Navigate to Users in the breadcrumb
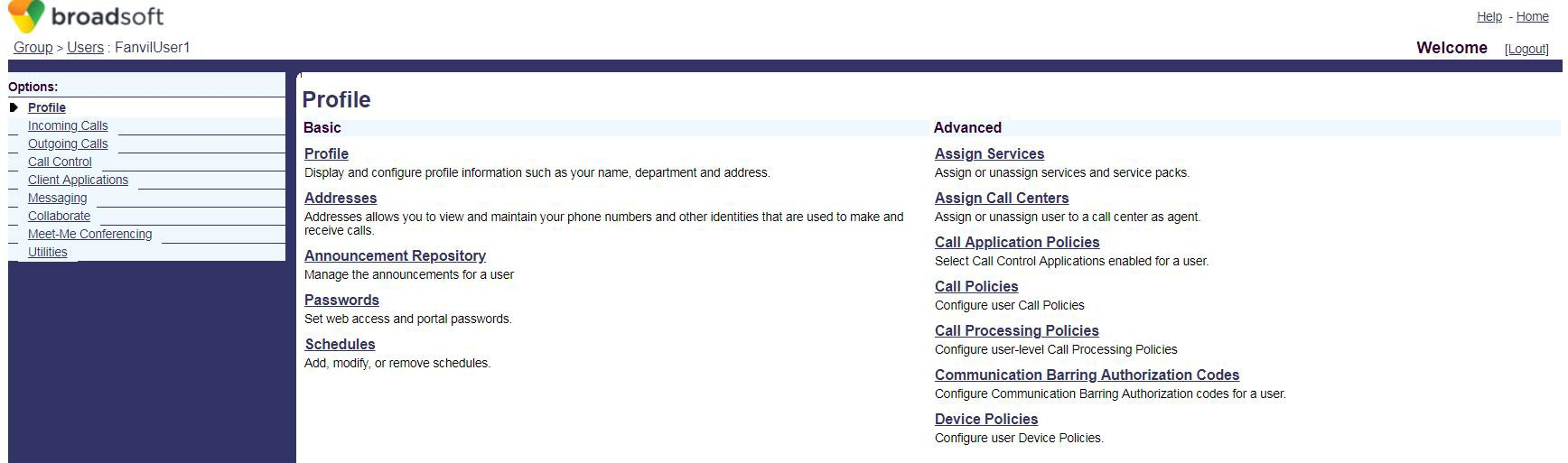 [x=85, y=48]
